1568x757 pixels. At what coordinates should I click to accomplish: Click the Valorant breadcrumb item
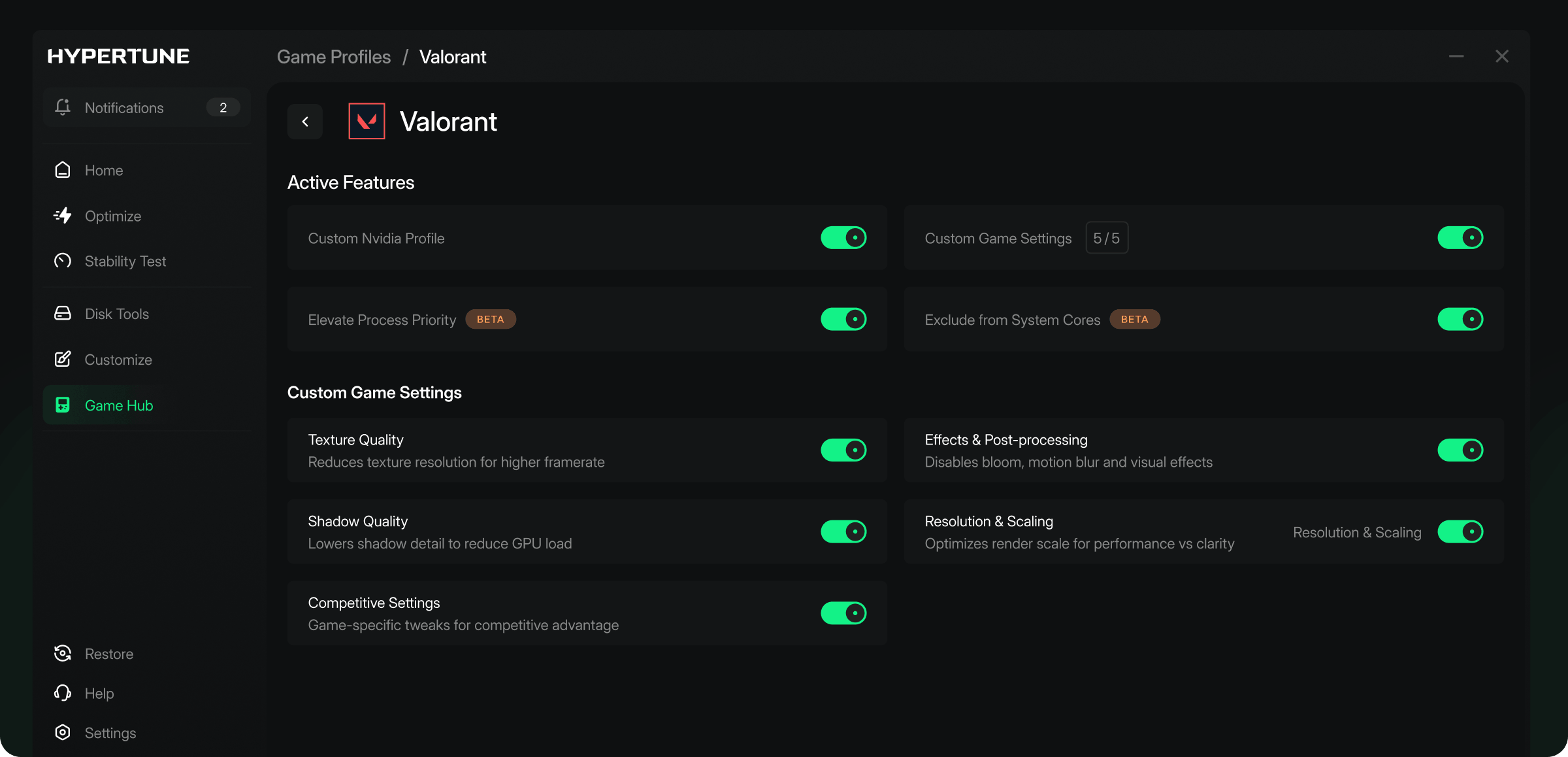pos(453,57)
